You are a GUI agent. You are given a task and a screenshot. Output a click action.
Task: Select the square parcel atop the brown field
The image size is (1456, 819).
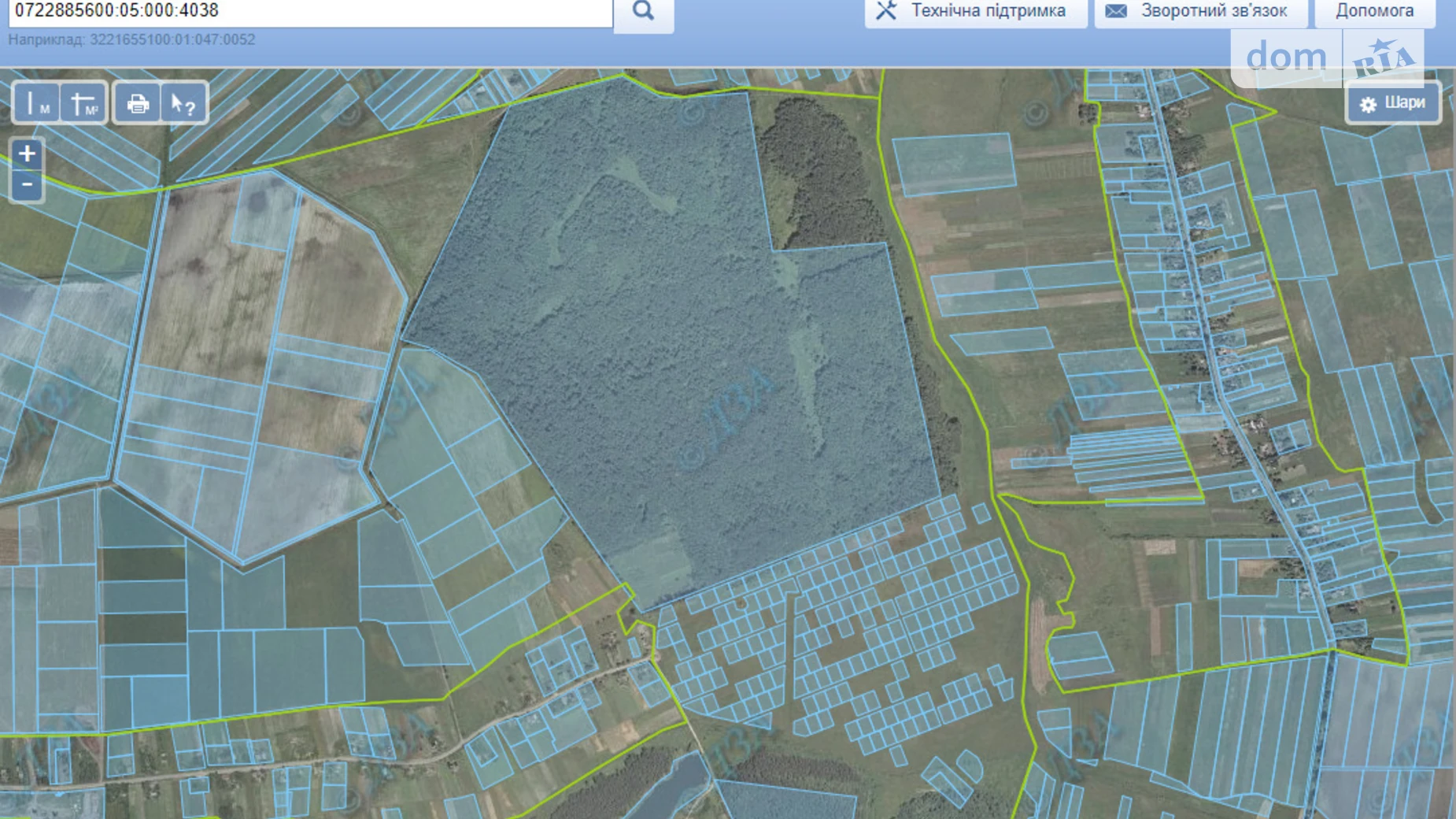(265, 209)
